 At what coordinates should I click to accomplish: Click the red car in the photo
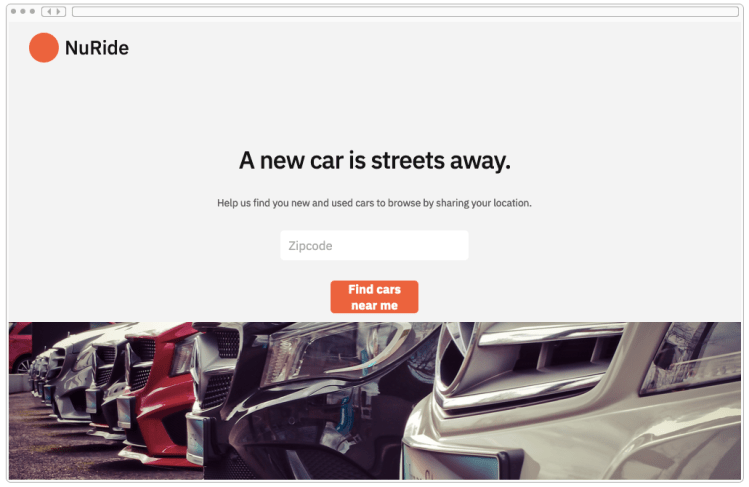point(160,396)
